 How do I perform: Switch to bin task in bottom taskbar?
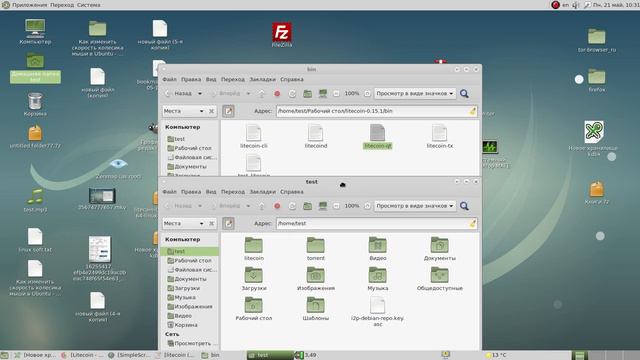[211, 355]
